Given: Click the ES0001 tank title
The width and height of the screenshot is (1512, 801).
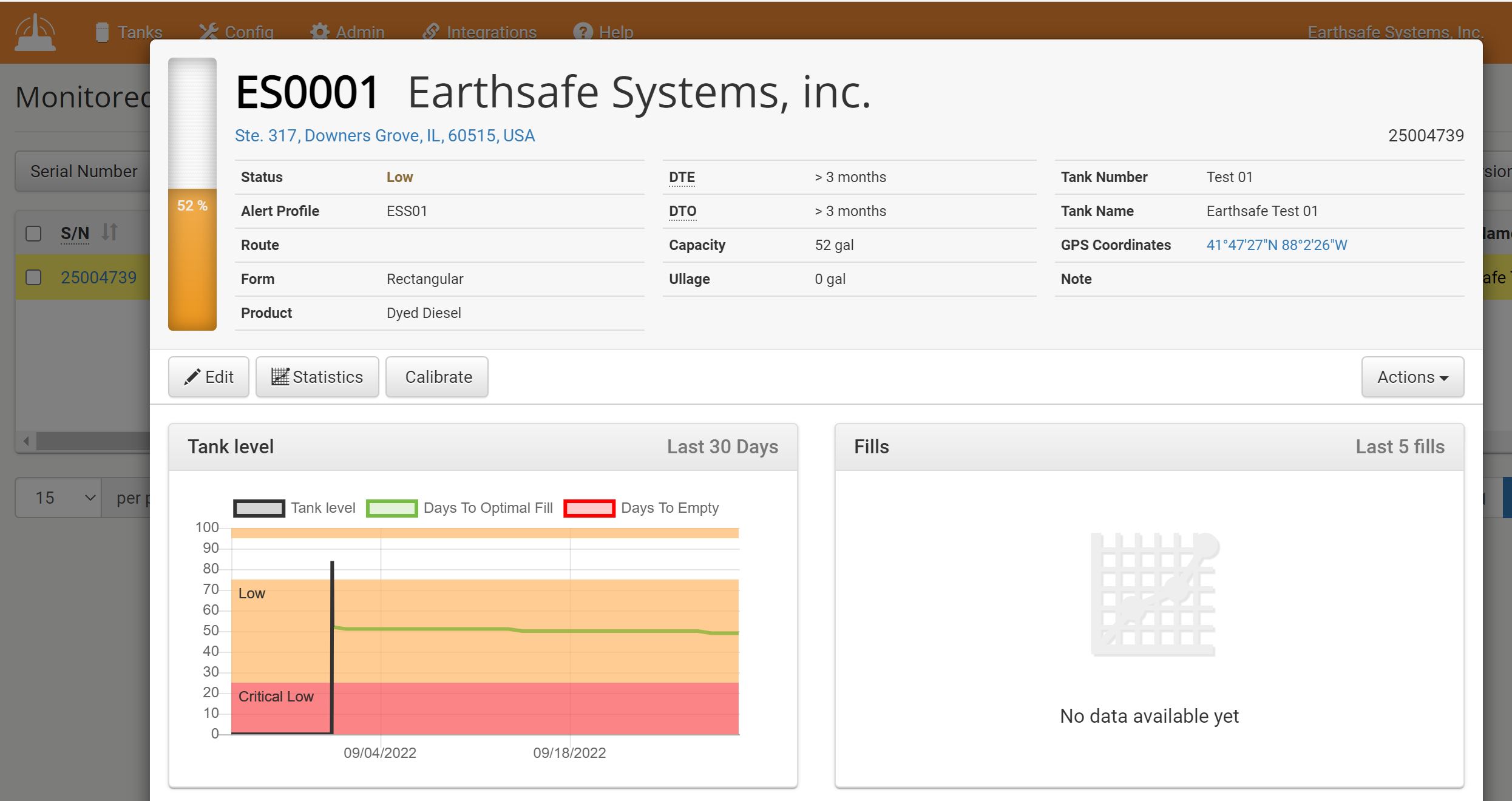Looking at the screenshot, I should pyautogui.click(x=307, y=92).
